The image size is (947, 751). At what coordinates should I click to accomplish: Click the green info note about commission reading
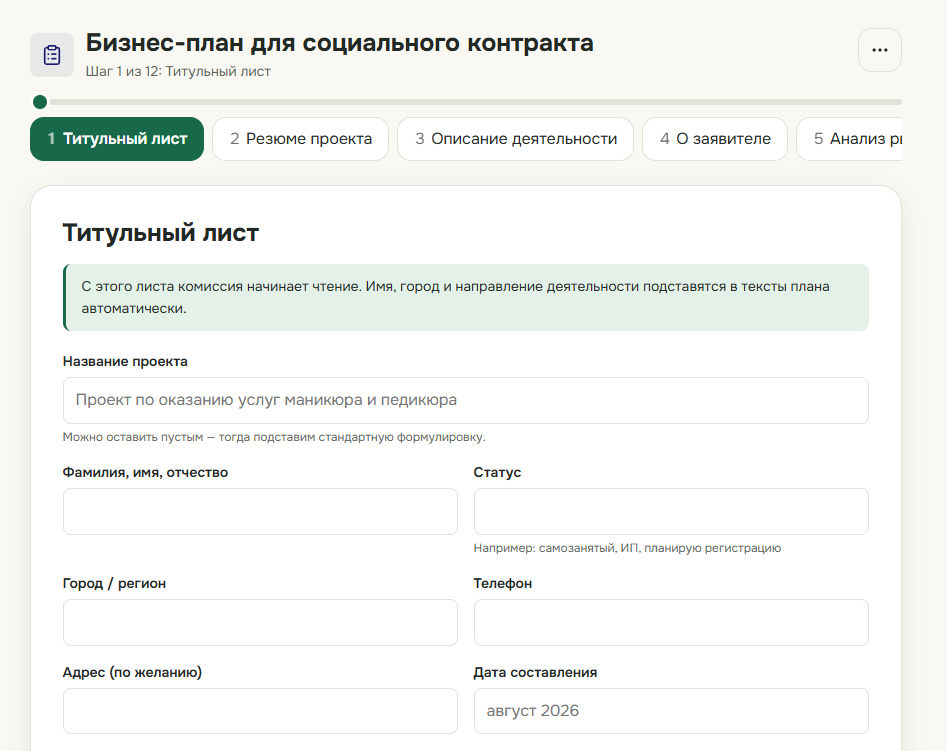(x=466, y=297)
